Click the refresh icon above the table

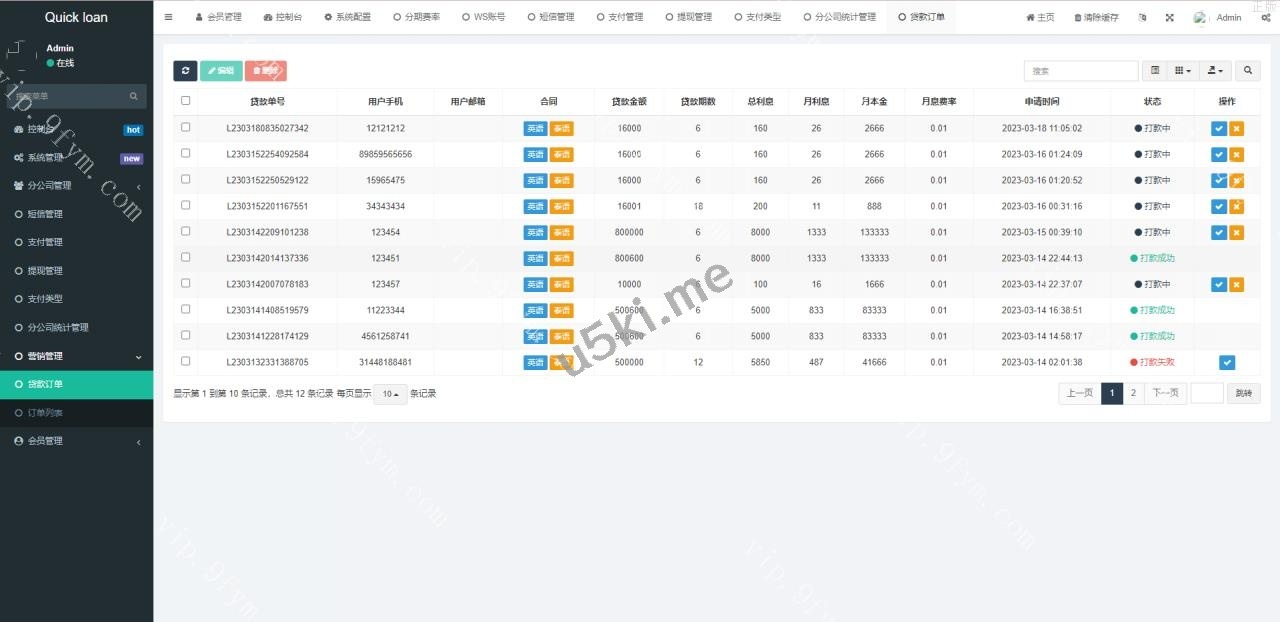coord(185,70)
